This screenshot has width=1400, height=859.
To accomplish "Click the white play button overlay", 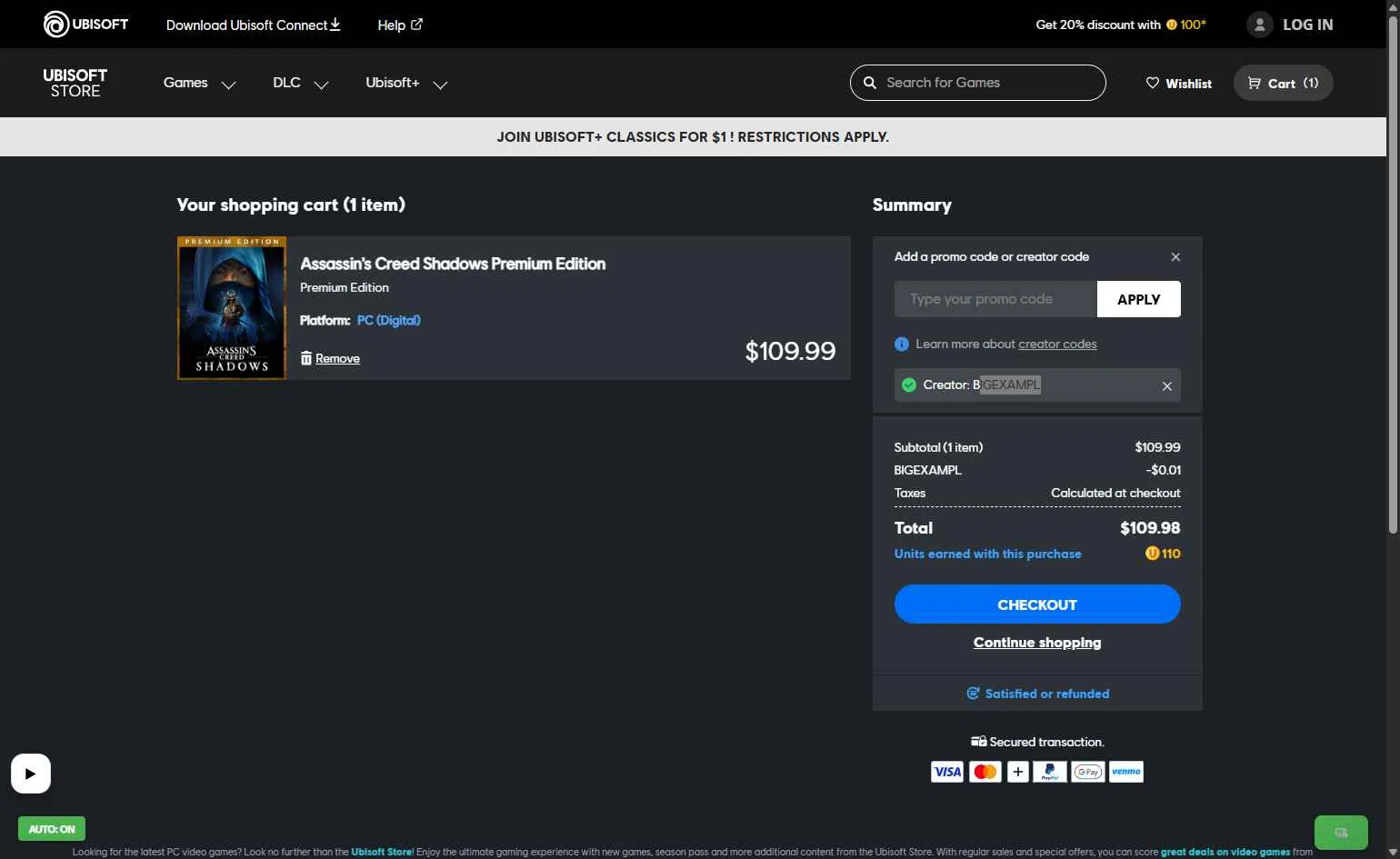I will 31,774.
